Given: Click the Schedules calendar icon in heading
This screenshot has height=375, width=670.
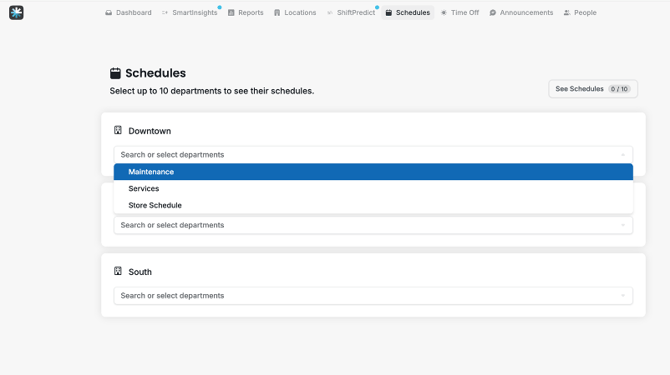Looking at the screenshot, I should click(115, 73).
